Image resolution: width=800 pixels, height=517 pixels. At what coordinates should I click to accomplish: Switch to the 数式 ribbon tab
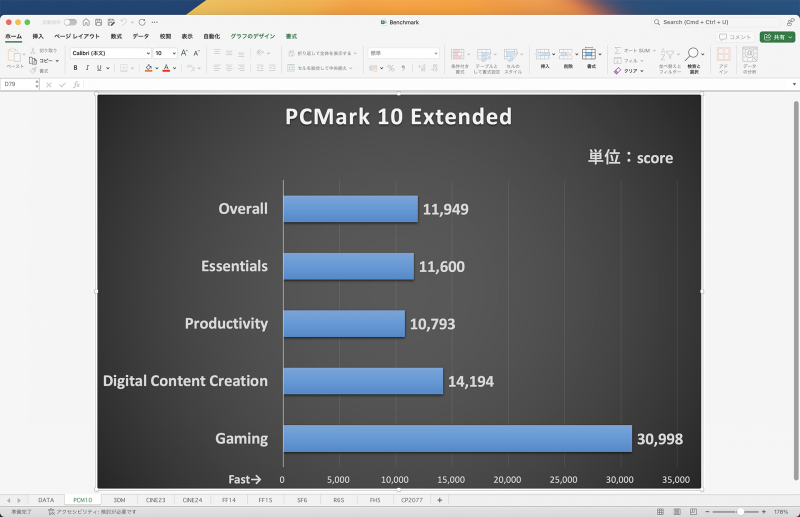pyautogui.click(x=116, y=36)
